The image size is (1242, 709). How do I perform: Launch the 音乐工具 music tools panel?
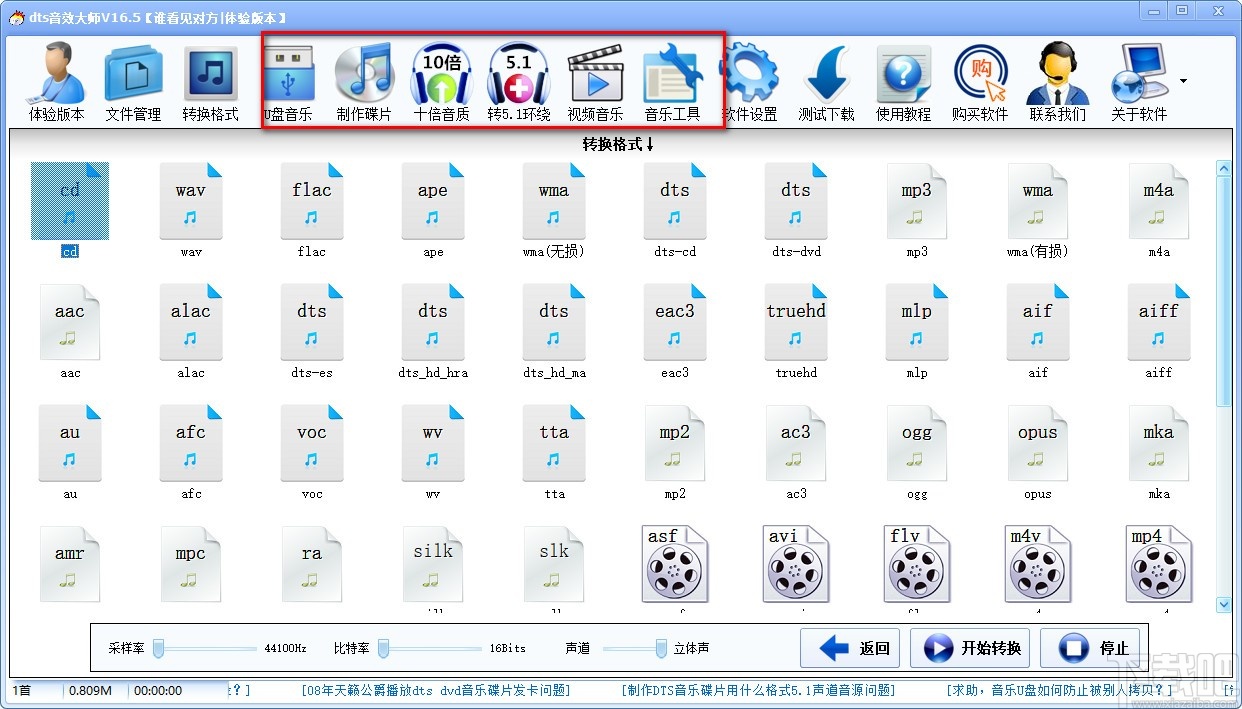[x=672, y=80]
